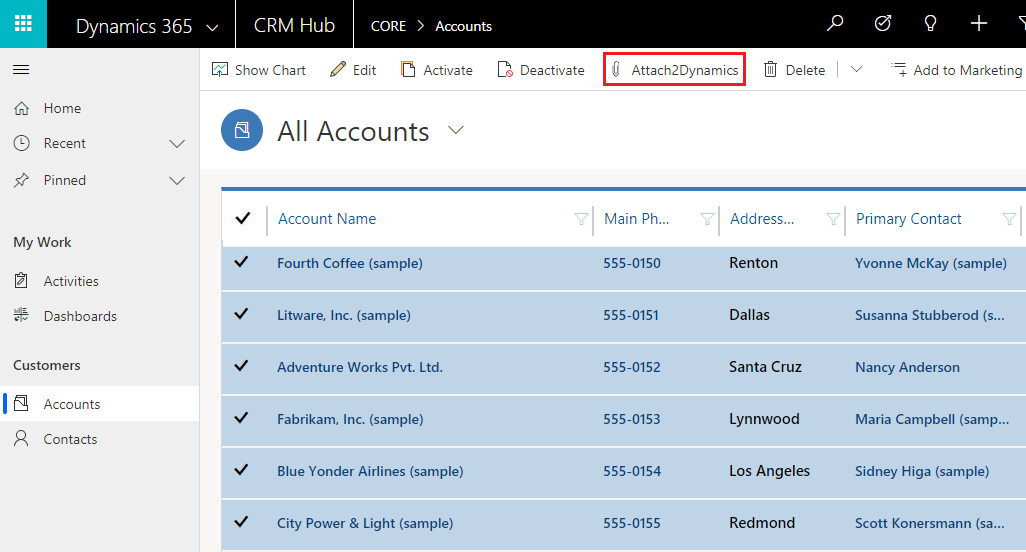
Task: Click the Recent clock icon
Action: 22,143
